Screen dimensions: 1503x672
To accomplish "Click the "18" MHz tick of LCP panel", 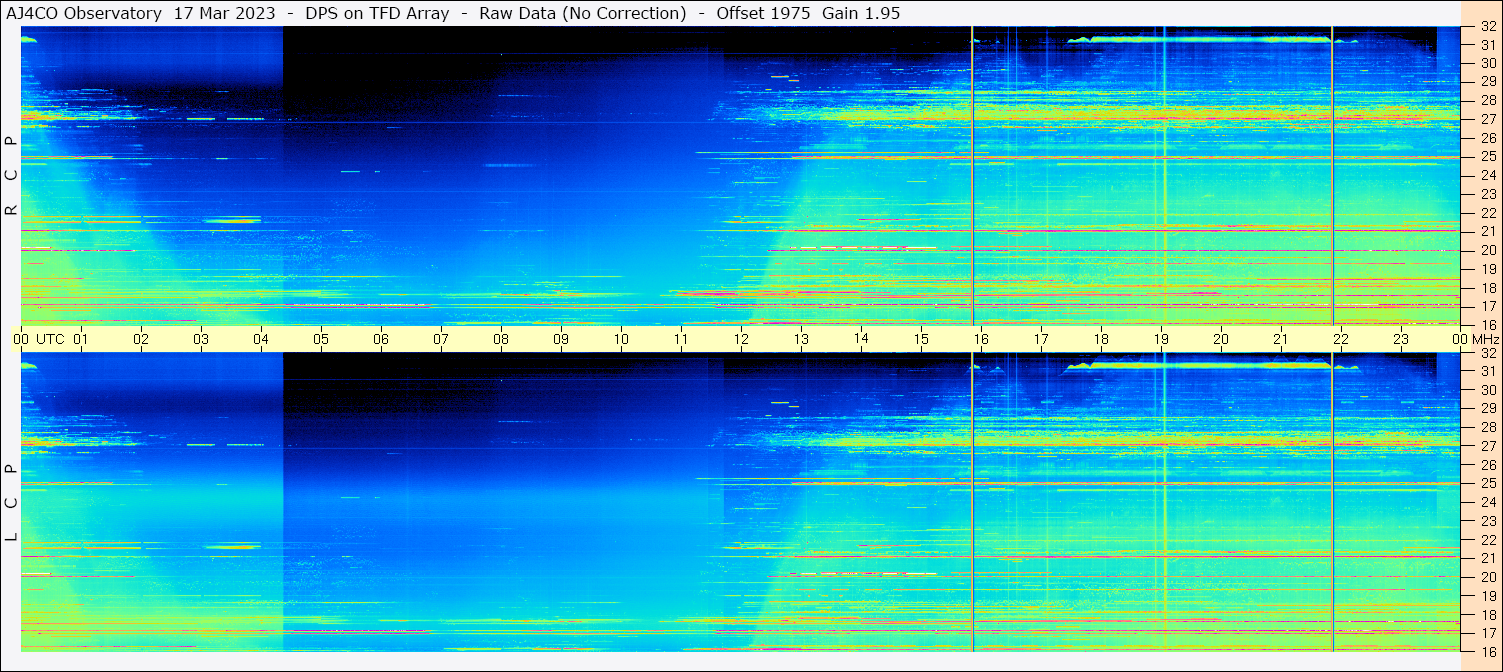I will 1487,615.
